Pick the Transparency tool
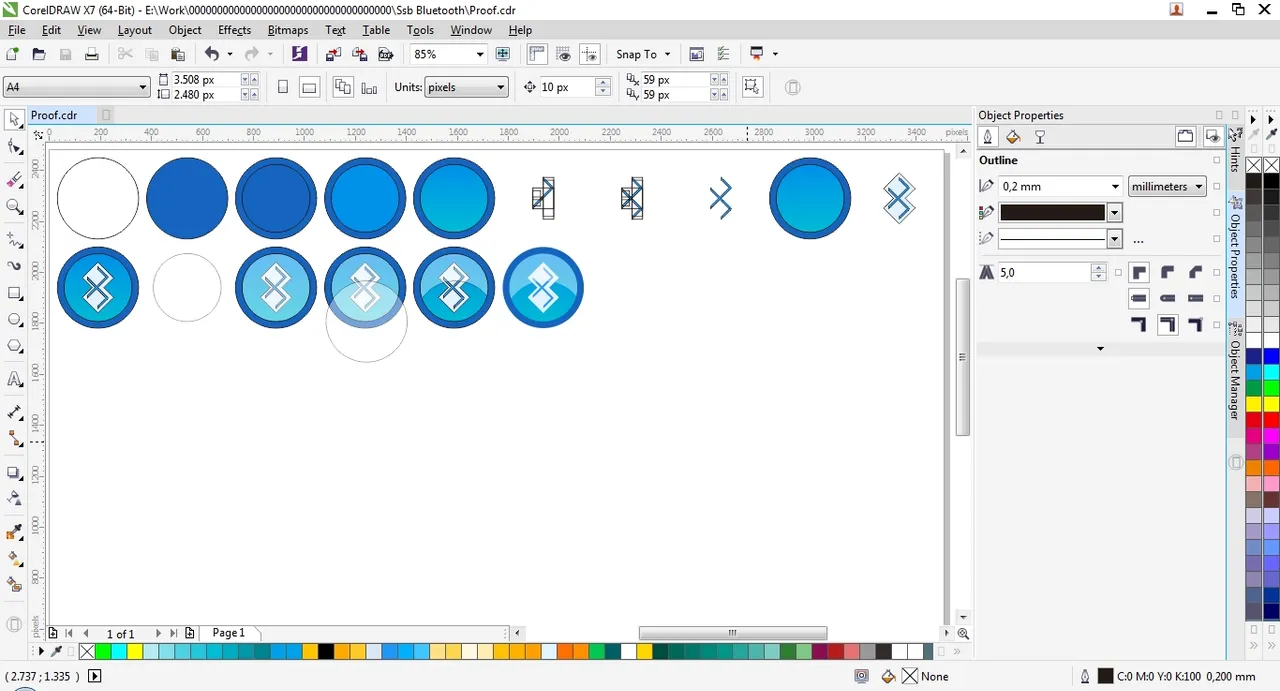 coord(14,498)
